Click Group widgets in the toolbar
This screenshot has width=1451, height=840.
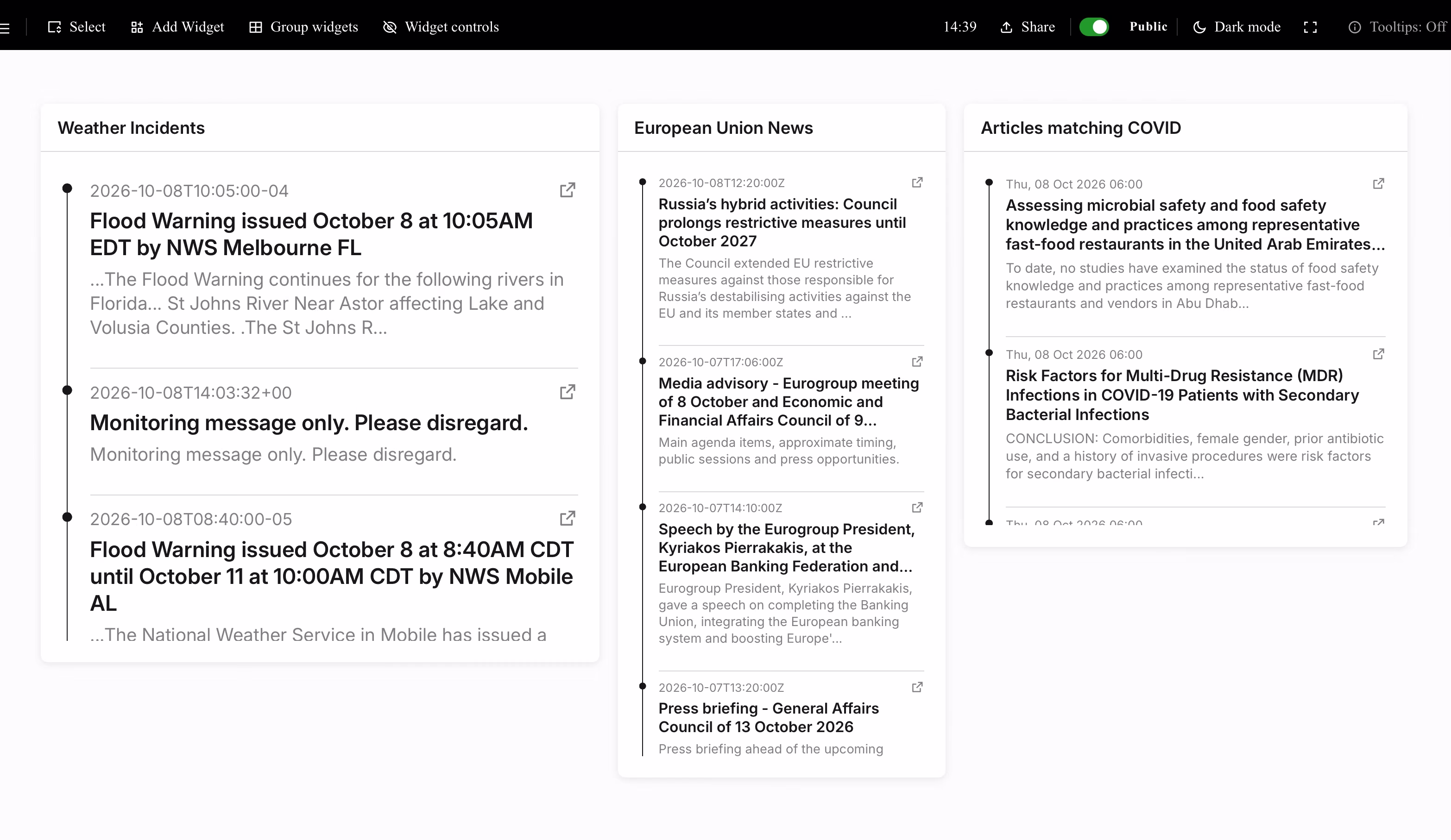click(303, 27)
